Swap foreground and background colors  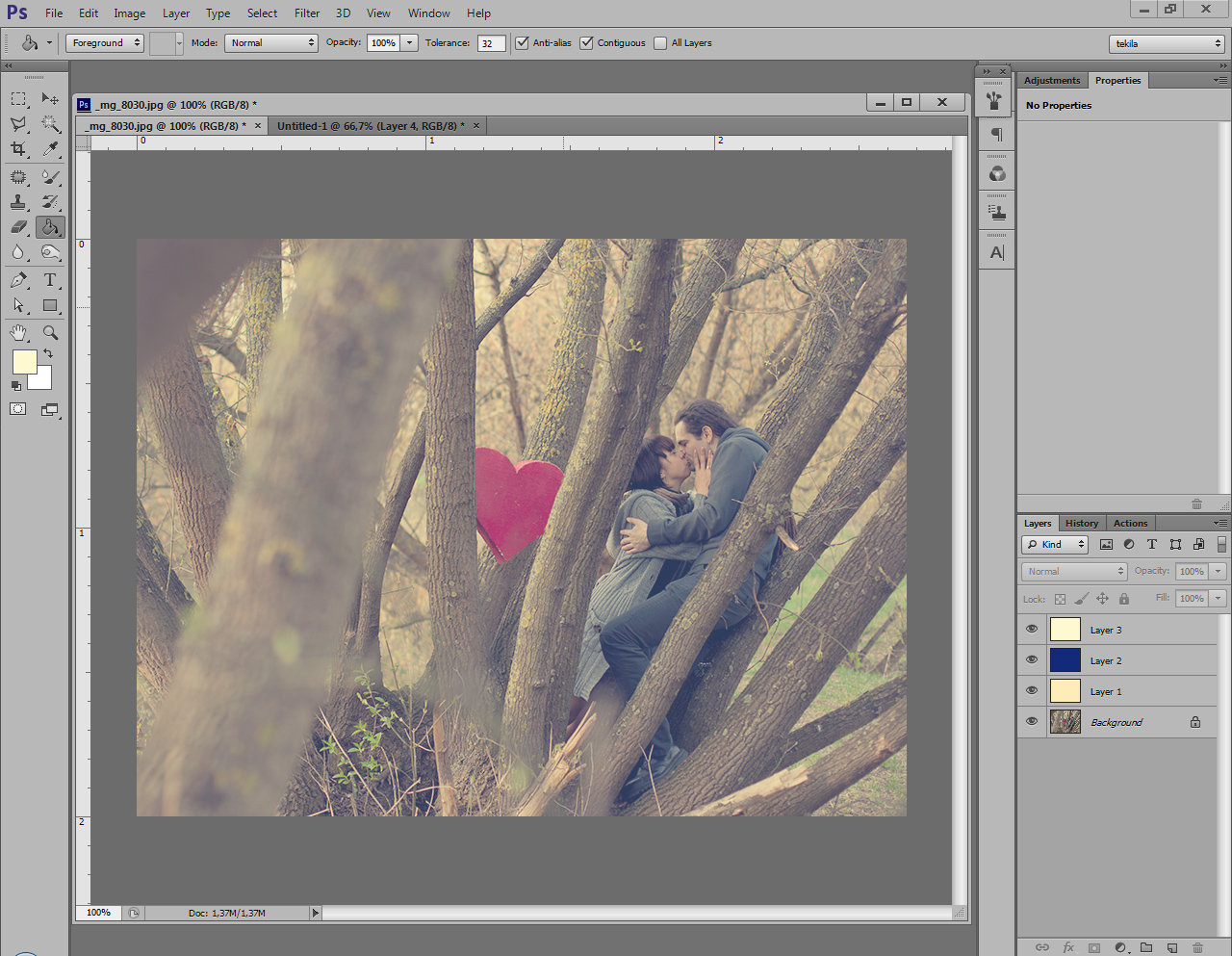[x=47, y=354]
